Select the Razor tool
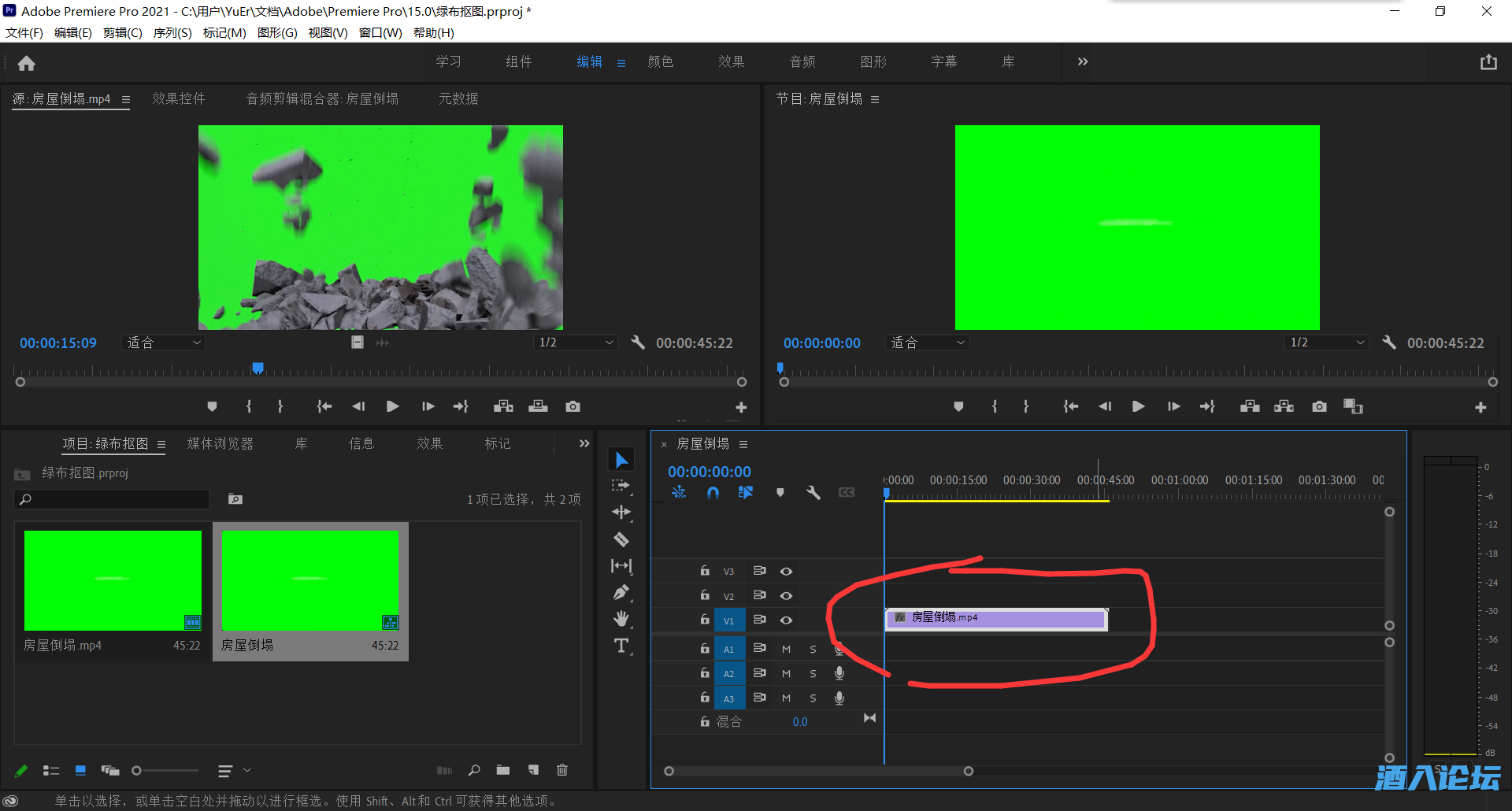This screenshot has height=811, width=1512. pyautogui.click(x=621, y=539)
